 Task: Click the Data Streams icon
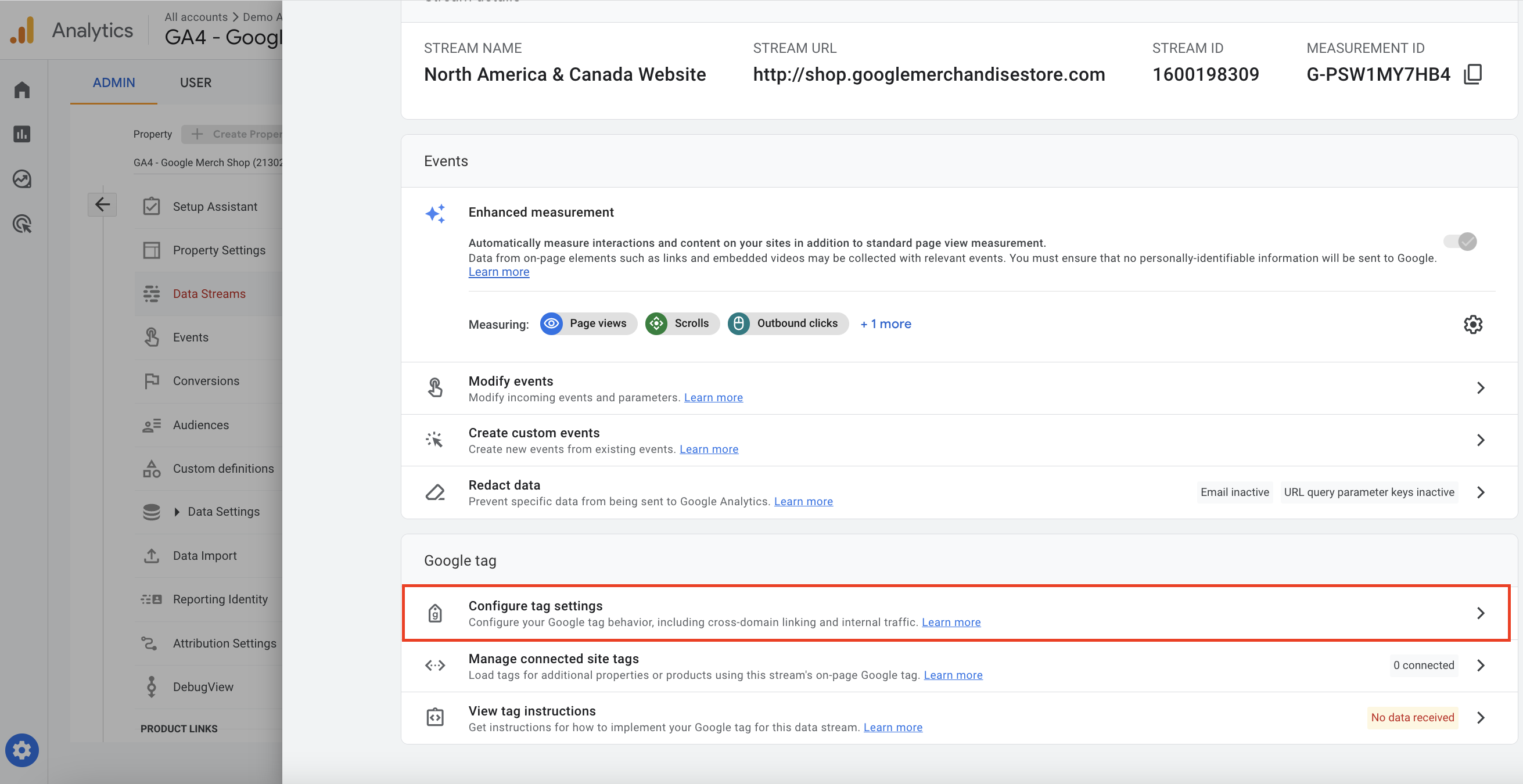pos(152,294)
